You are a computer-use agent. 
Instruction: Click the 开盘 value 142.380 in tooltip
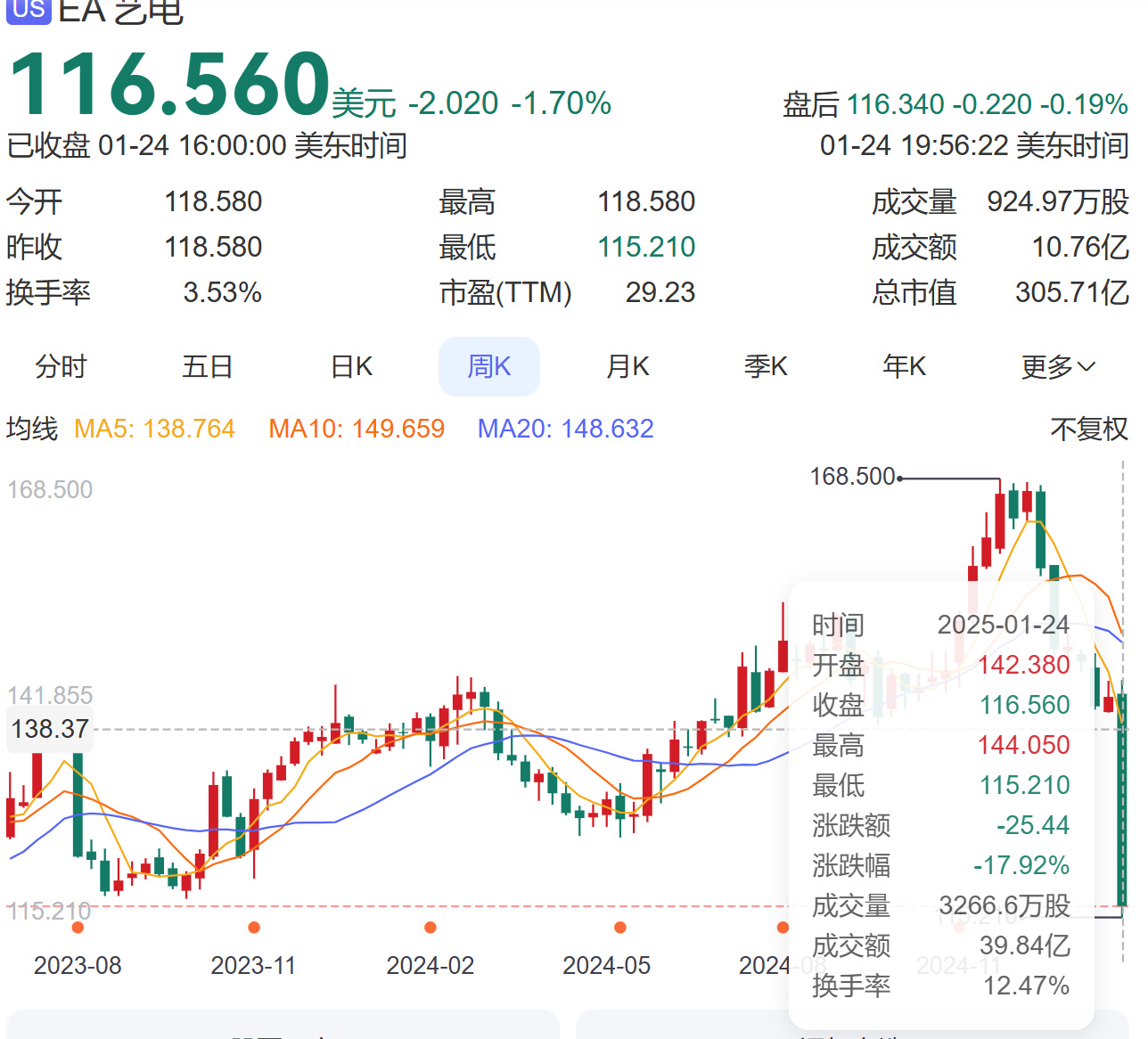coord(1024,665)
